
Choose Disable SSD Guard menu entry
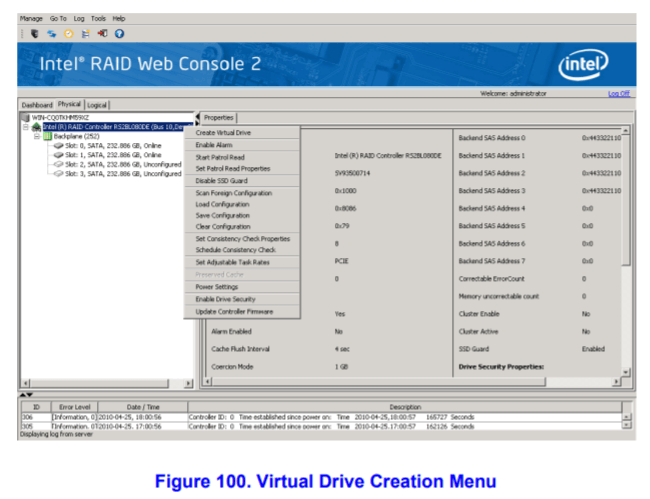tap(242, 181)
